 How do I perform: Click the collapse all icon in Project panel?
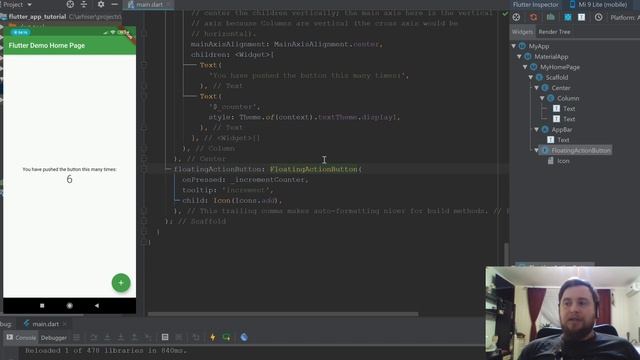[x=84, y=4]
